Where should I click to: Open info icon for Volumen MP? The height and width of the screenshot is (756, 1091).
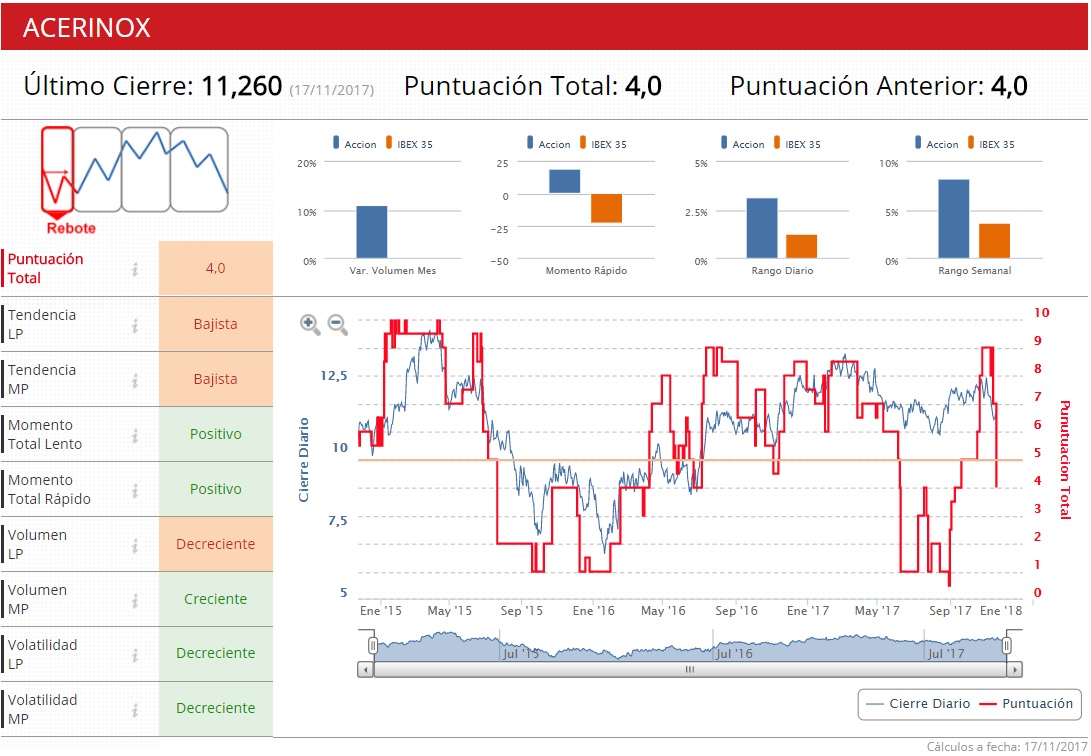tap(135, 600)
